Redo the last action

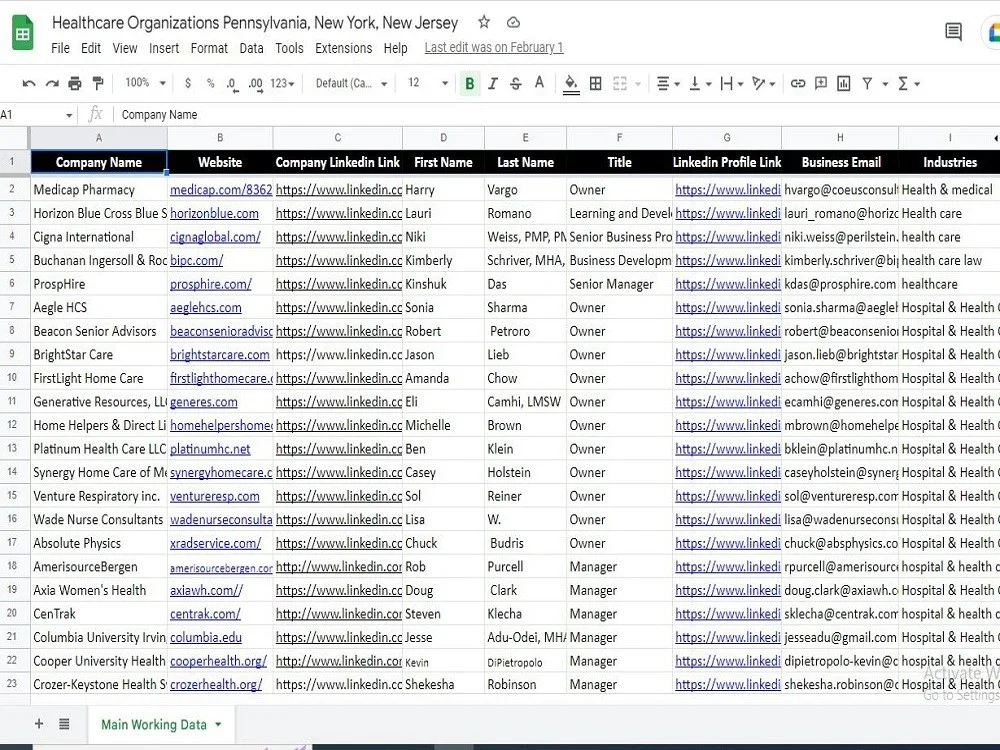coord(52,84)
